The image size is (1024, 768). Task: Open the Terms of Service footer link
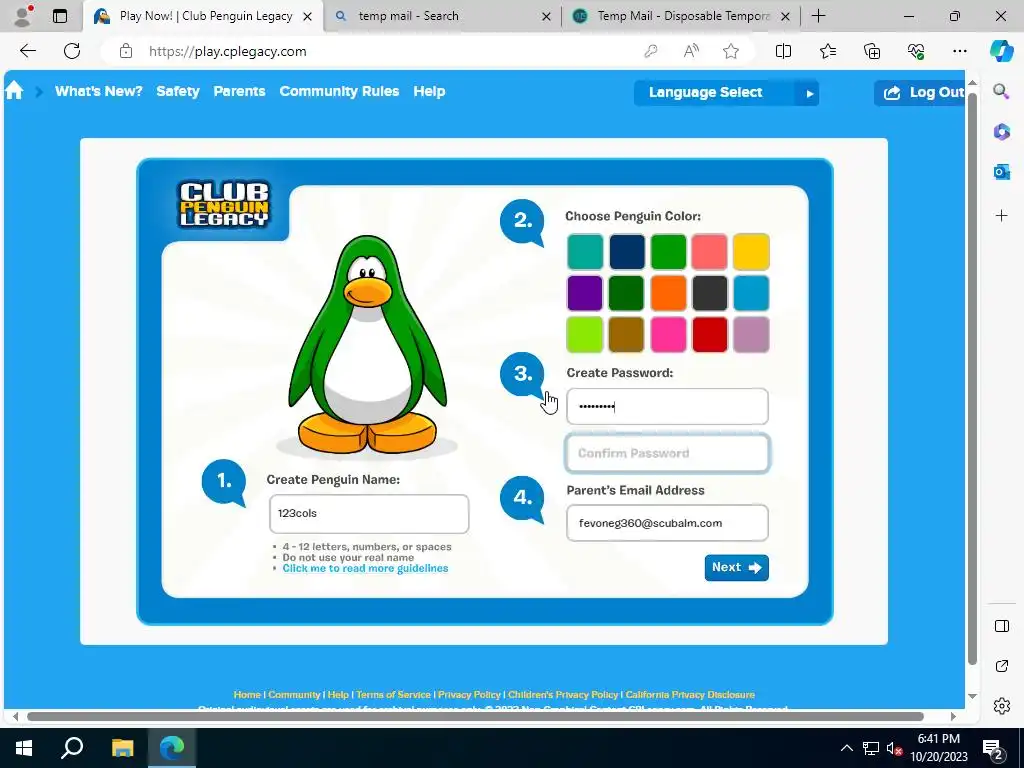pyautogui.click(x=393, y=694)
